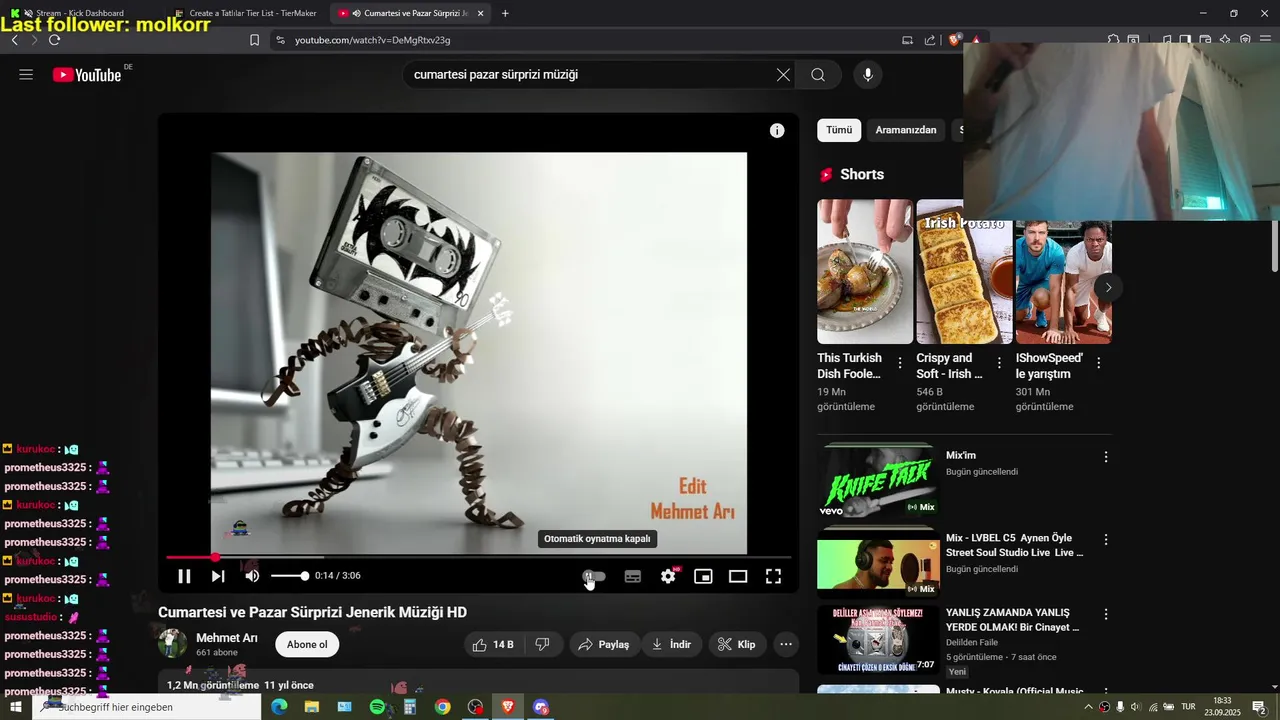Image resolution: width=1280 pixels, height=720 pixels.
Task: Open YANLIŞ ZAMANDA YANLIŞ YERDE video title
Action: tap(1012, 620)
